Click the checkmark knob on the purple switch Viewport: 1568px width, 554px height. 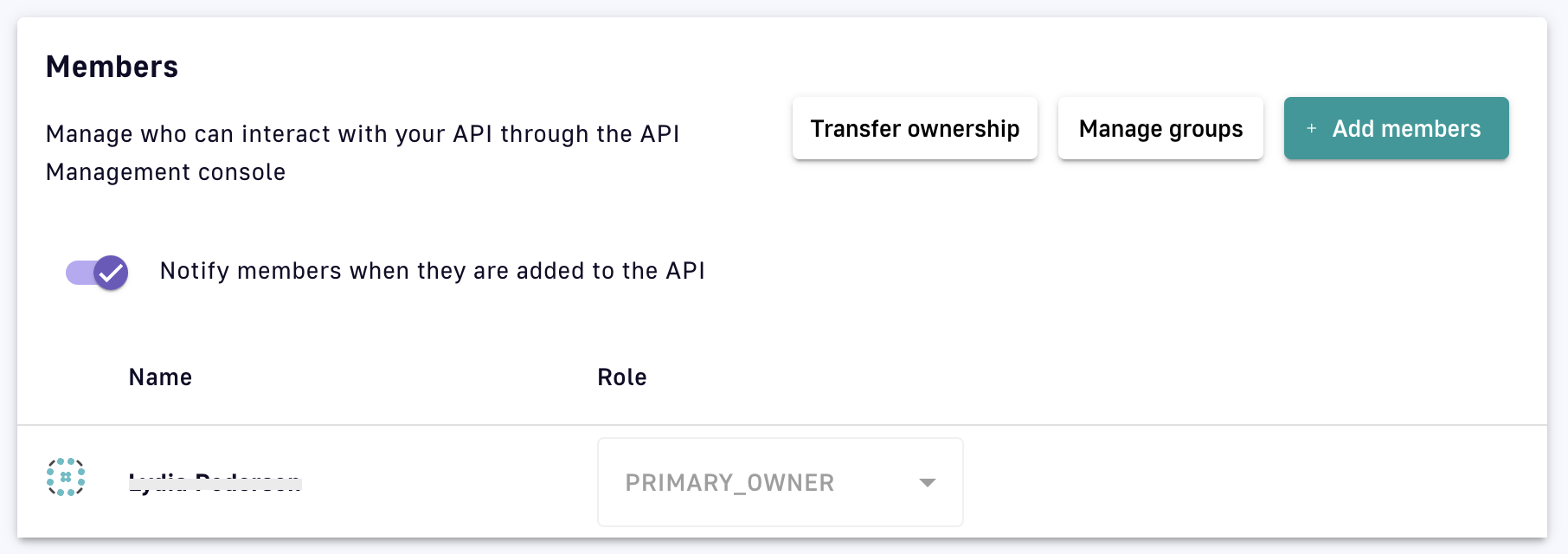[x=111, y=273]
